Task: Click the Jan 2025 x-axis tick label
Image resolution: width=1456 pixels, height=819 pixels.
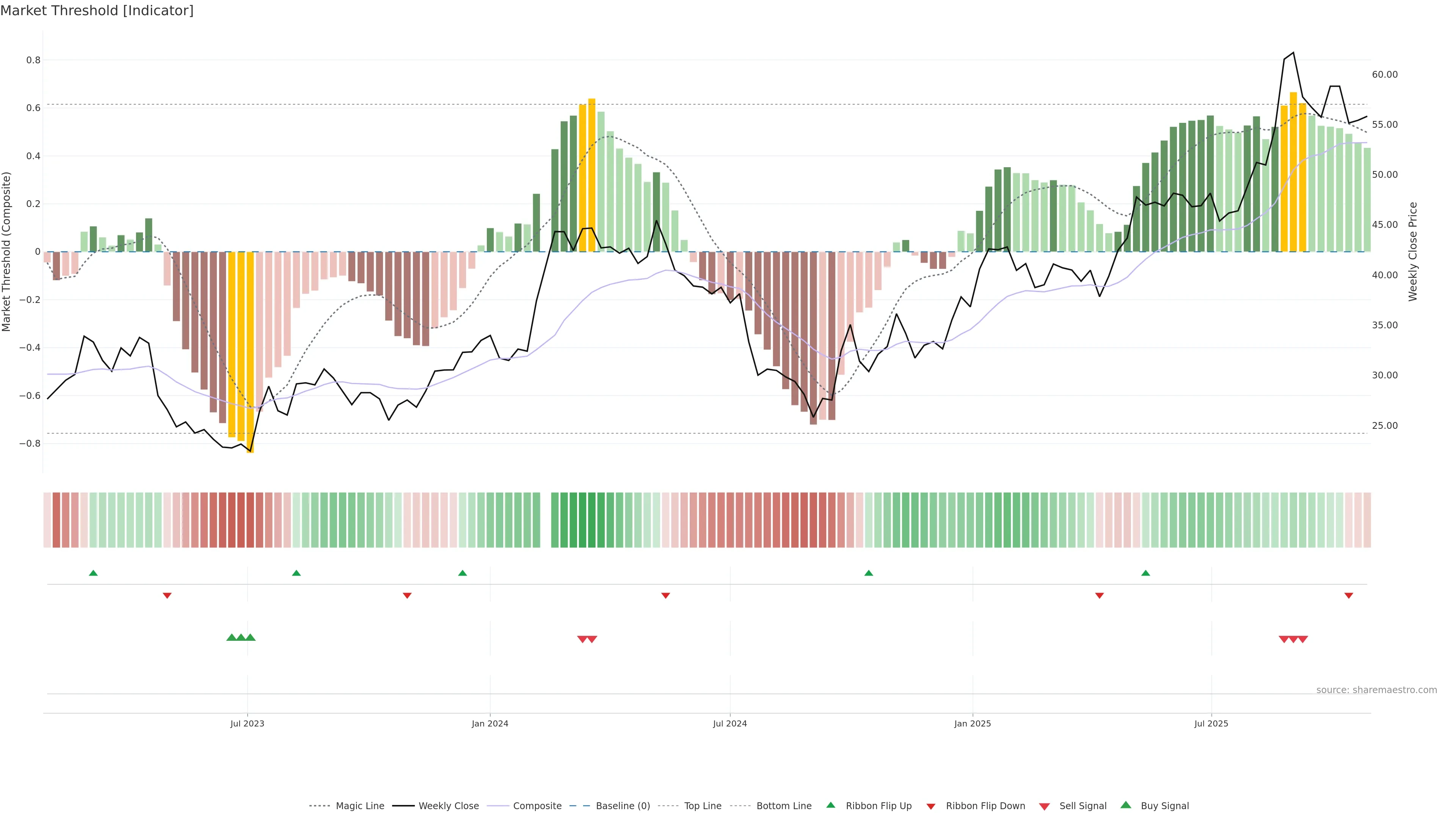Action: click(x=972, y=723)
